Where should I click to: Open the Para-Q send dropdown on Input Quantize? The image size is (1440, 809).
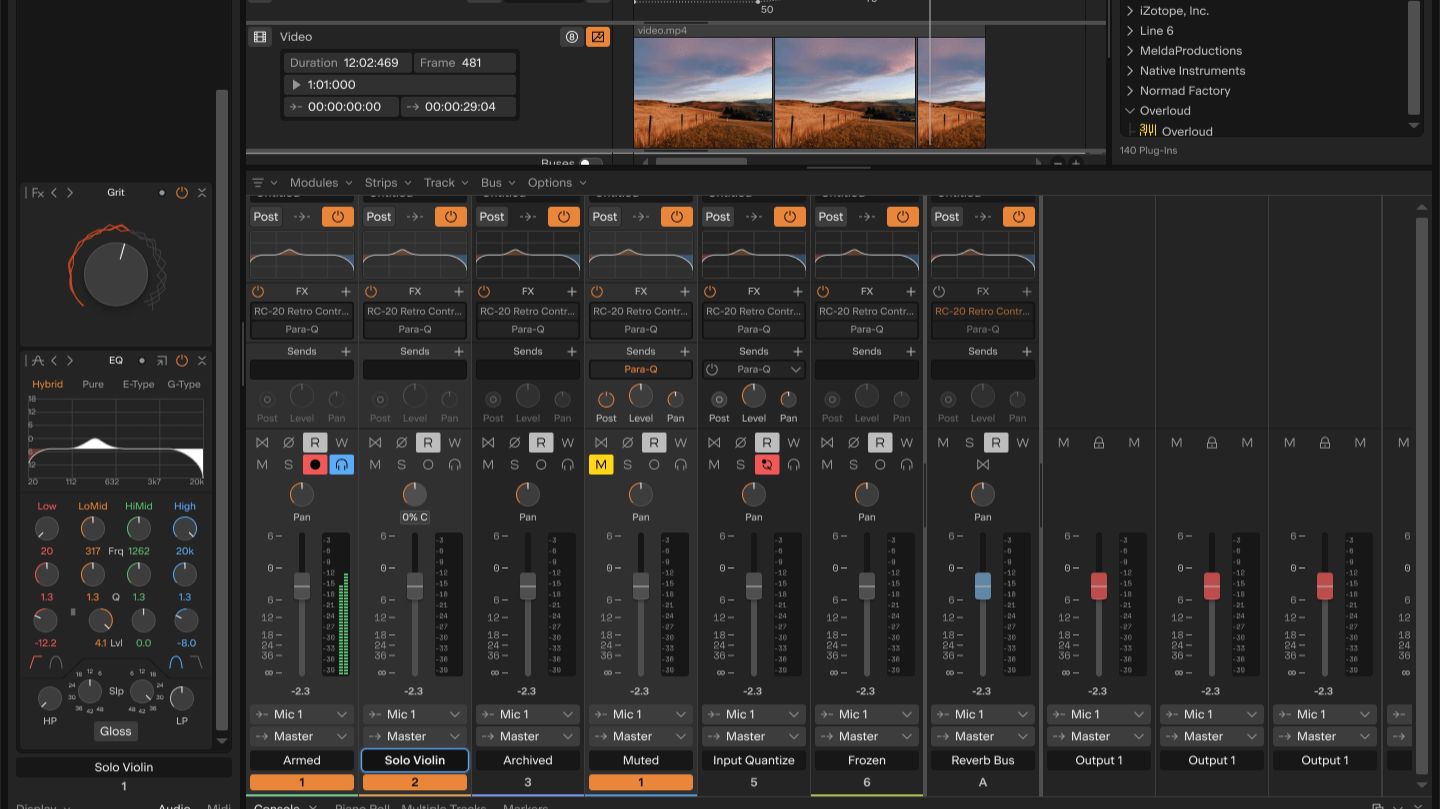pos(796,369)
